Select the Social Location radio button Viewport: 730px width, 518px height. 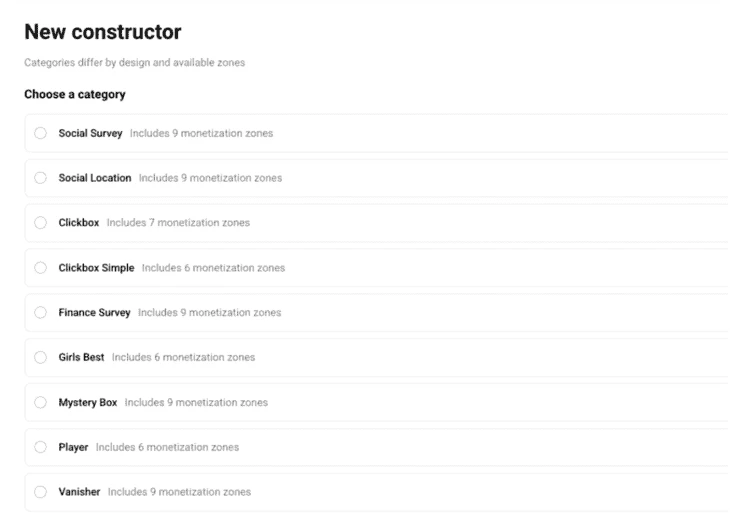tap(40, 178)
